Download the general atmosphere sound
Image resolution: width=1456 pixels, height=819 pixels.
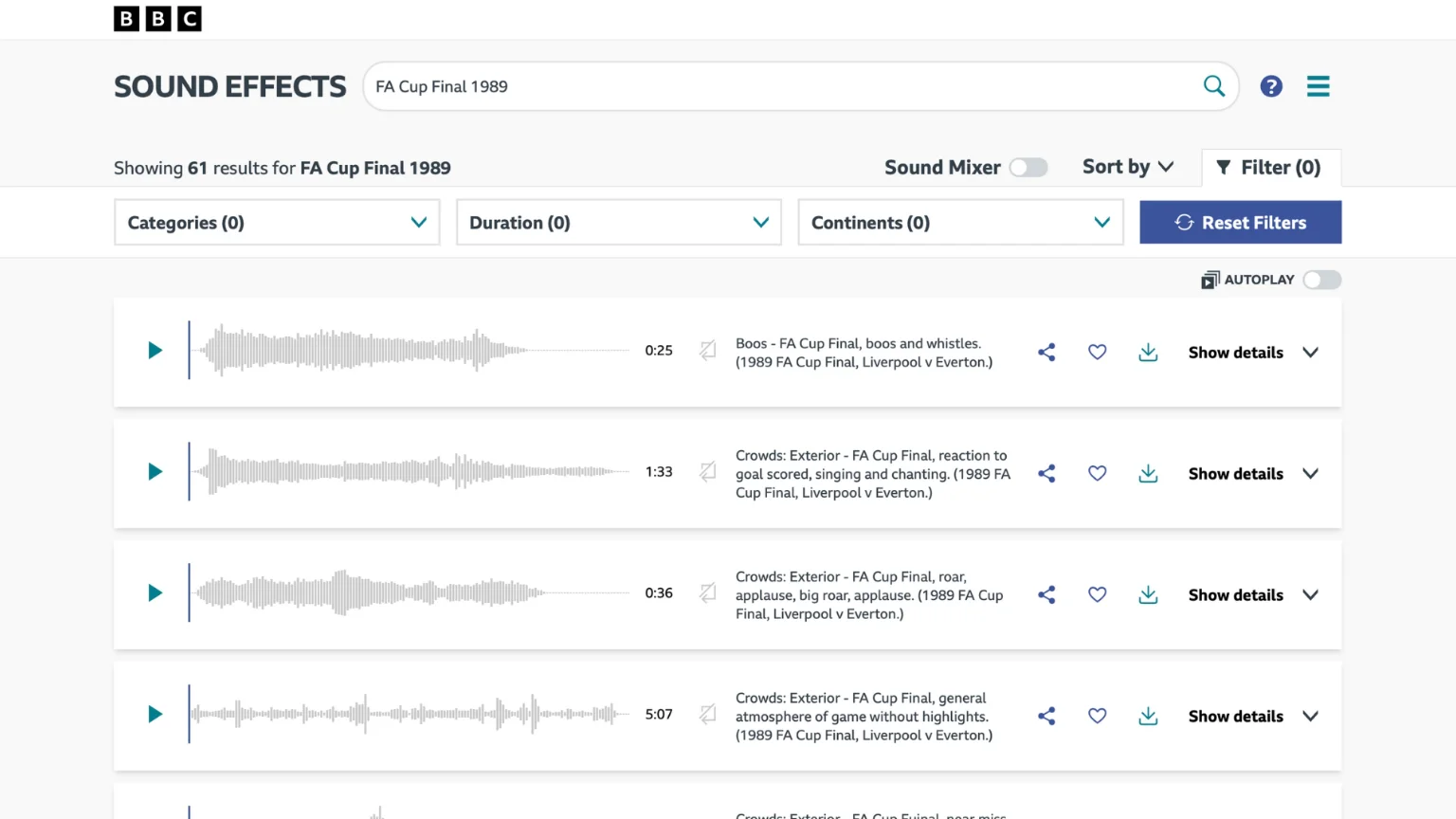1148,717
